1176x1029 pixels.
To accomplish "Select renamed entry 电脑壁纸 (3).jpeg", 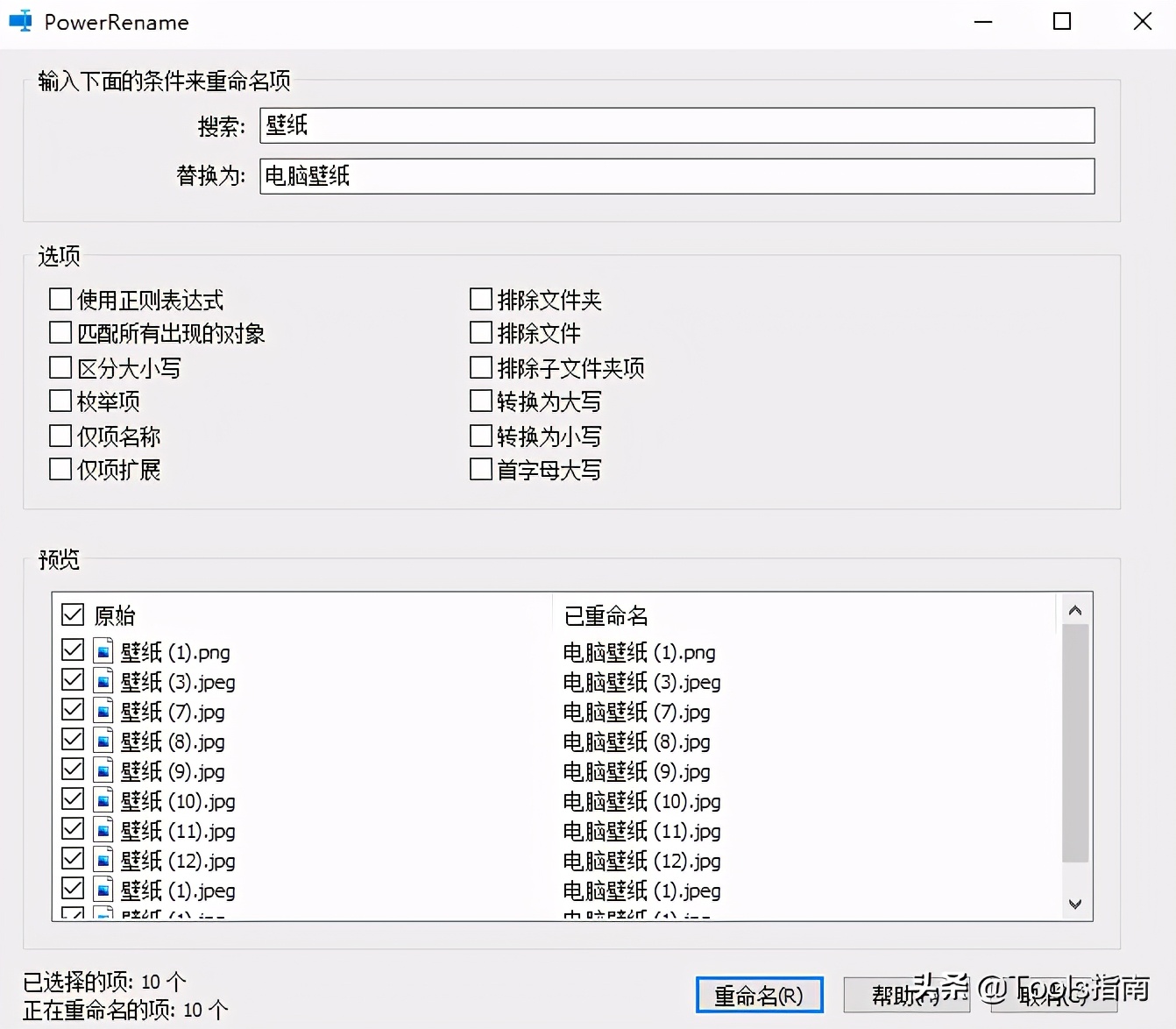I will point(641,682).
